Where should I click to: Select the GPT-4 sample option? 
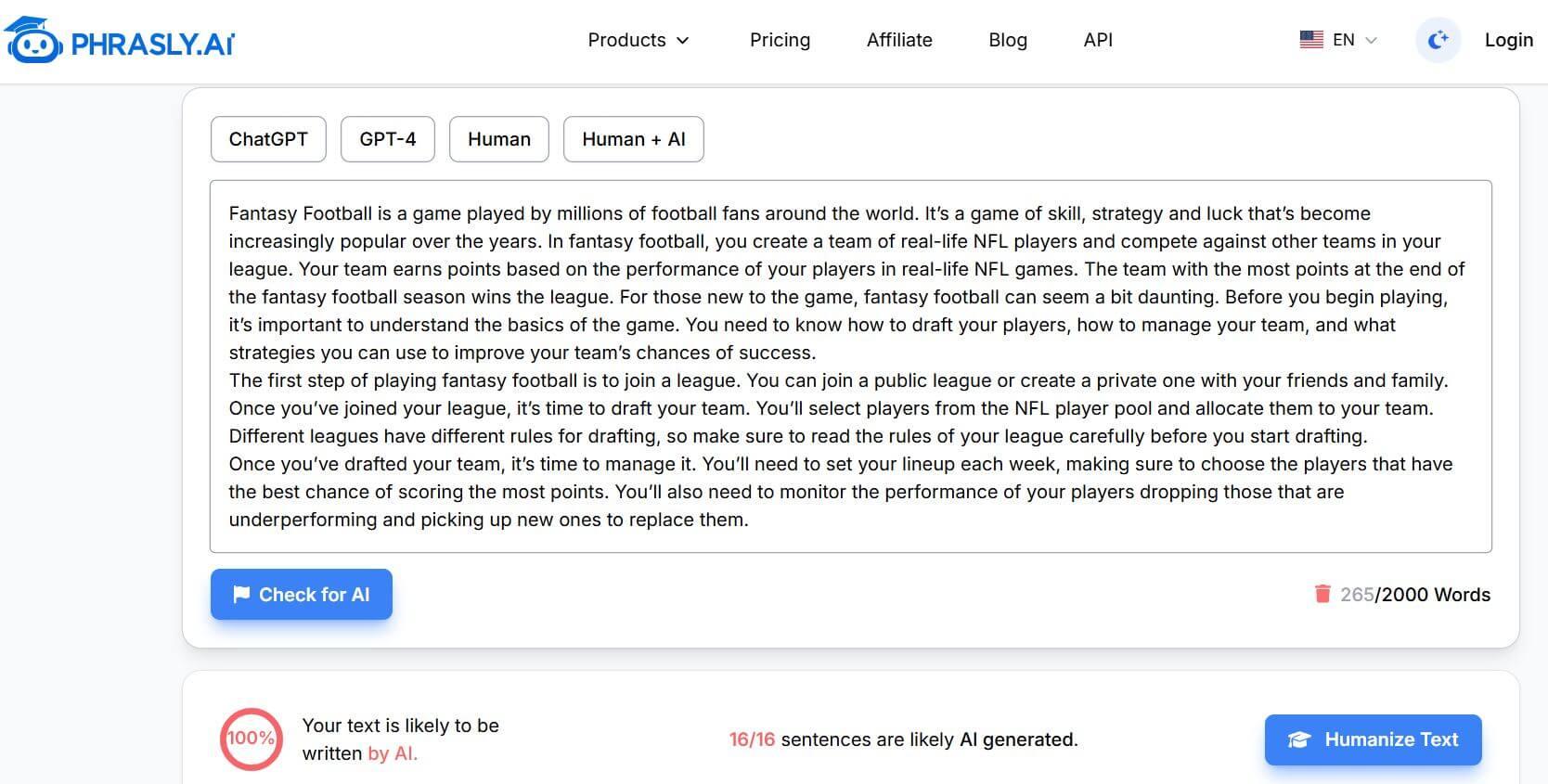[387, 139]
